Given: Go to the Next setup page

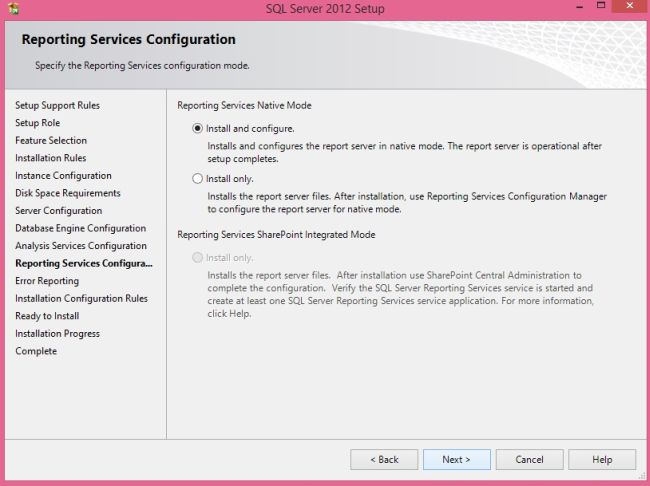Looking at the screenshot, I should [x=456, y=459].
